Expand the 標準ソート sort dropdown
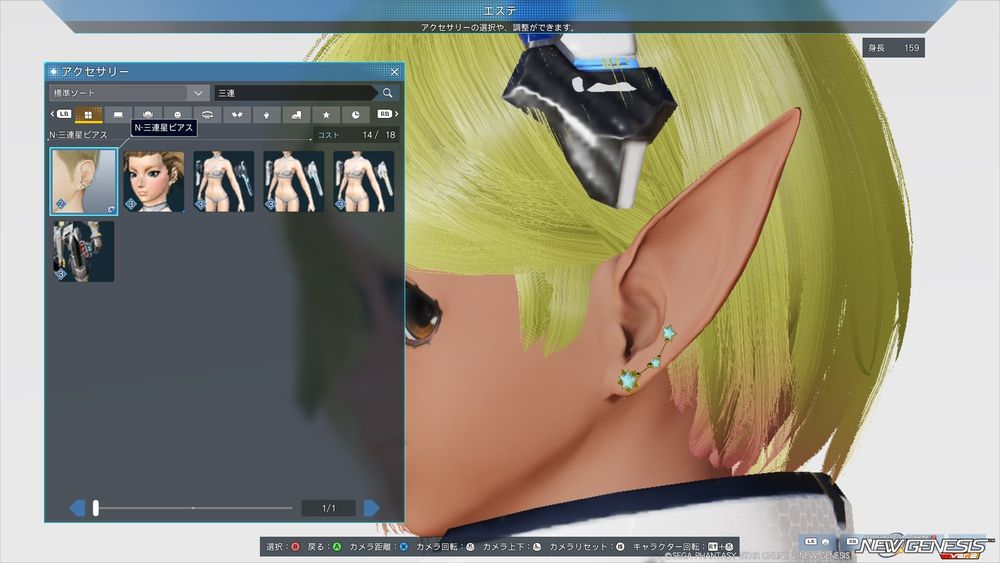1000x563 pixels. pyautogui.click(x=129, y=93)
